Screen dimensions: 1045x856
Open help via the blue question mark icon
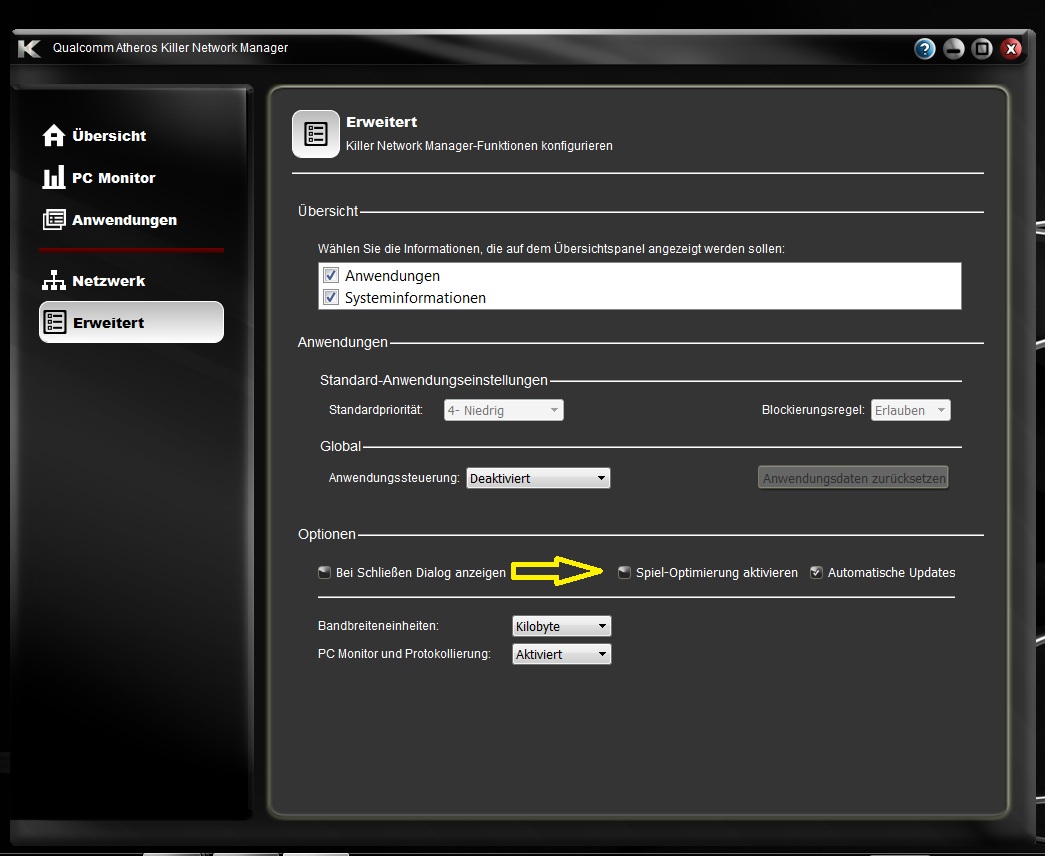coord(924,49)
